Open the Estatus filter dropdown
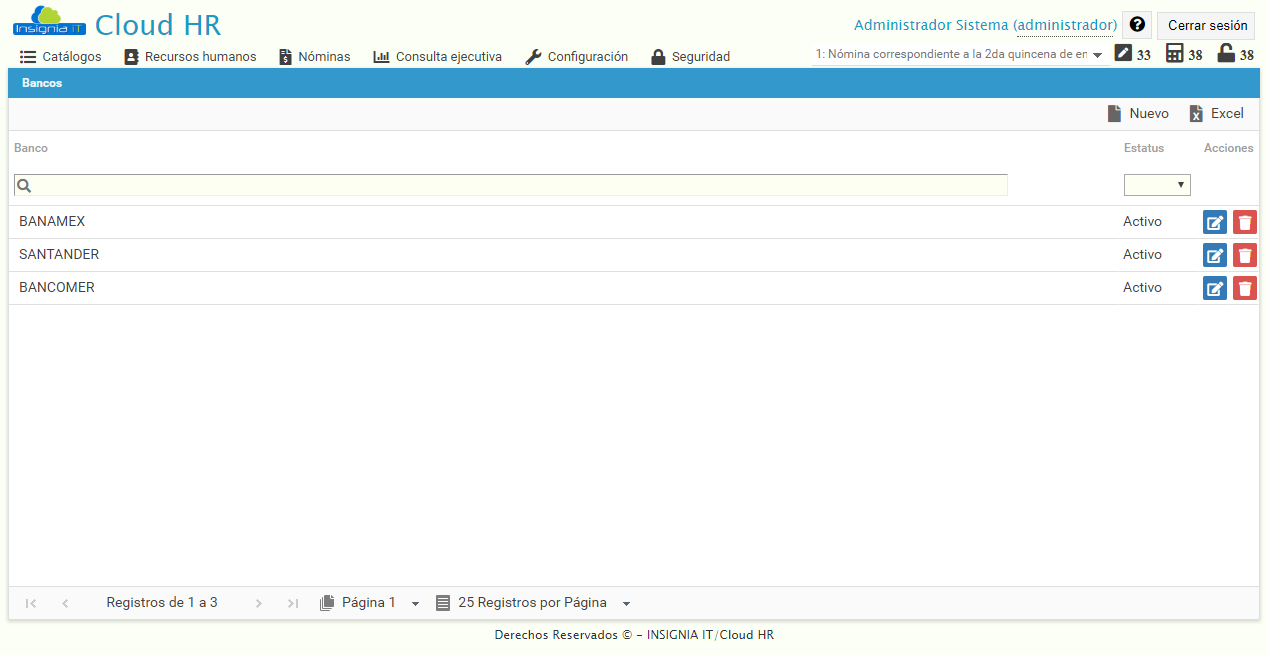The width and height of the screenshot is (1268, 655). (1157, 184)
